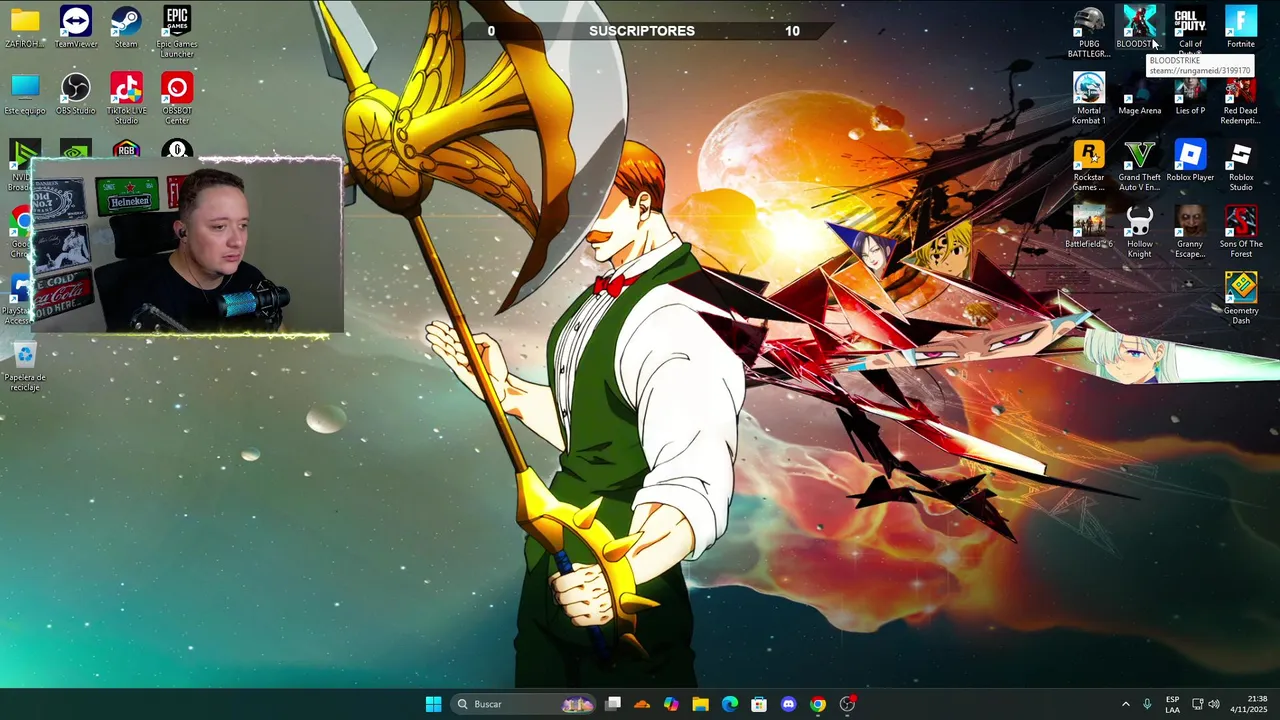Launch the Lies of P shortcut

1190,97
